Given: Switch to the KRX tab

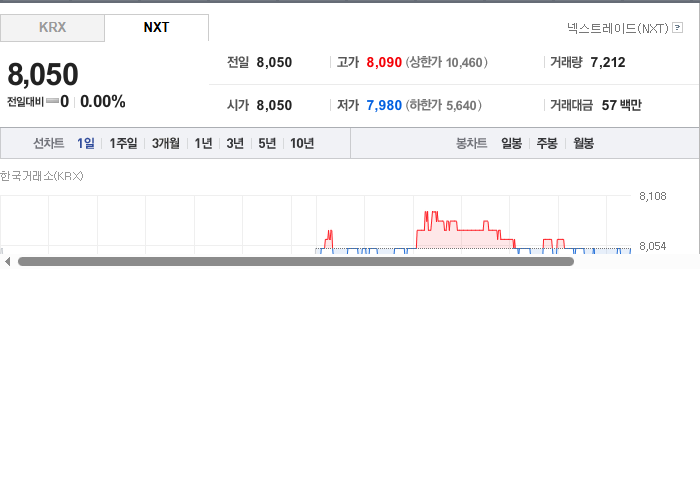Looking at the screenshot, I should coord(52,28).
